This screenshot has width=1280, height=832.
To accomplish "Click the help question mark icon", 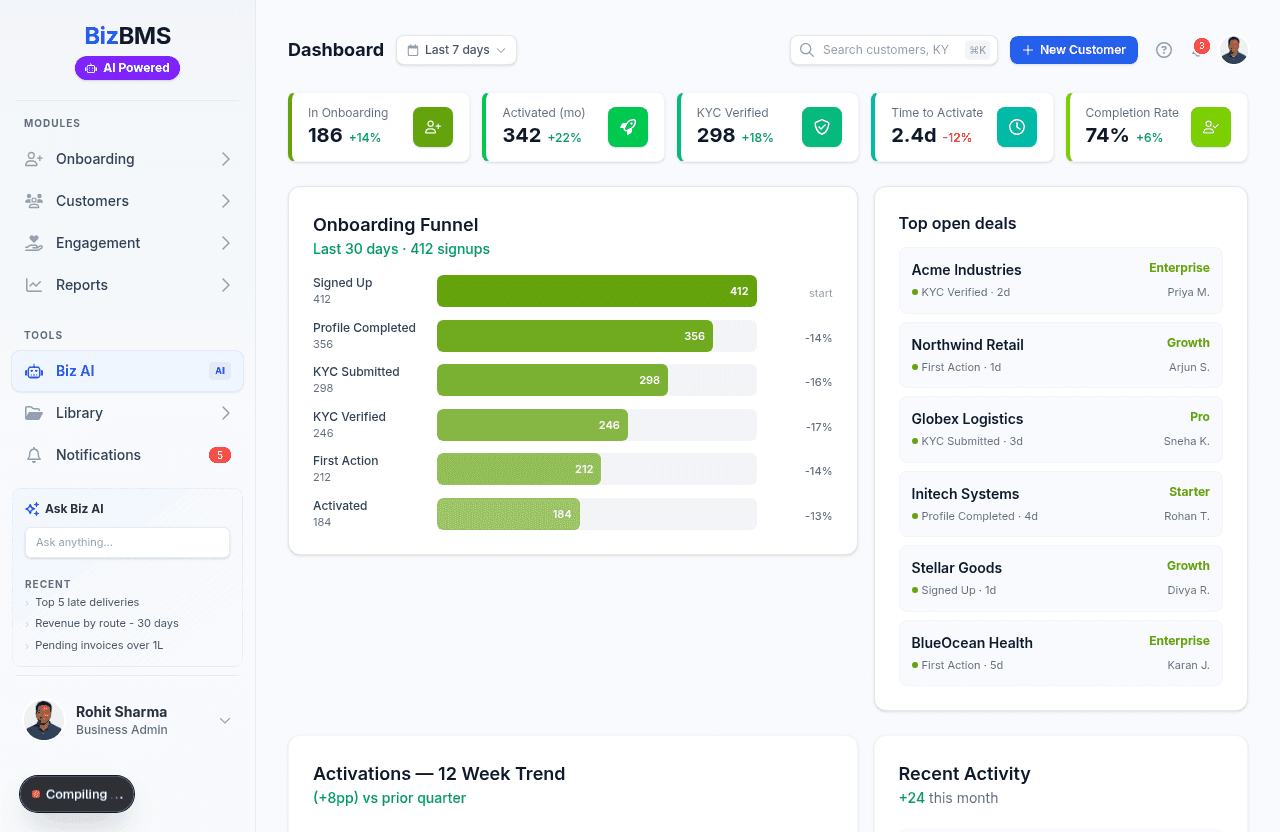I will point(1164,50).
